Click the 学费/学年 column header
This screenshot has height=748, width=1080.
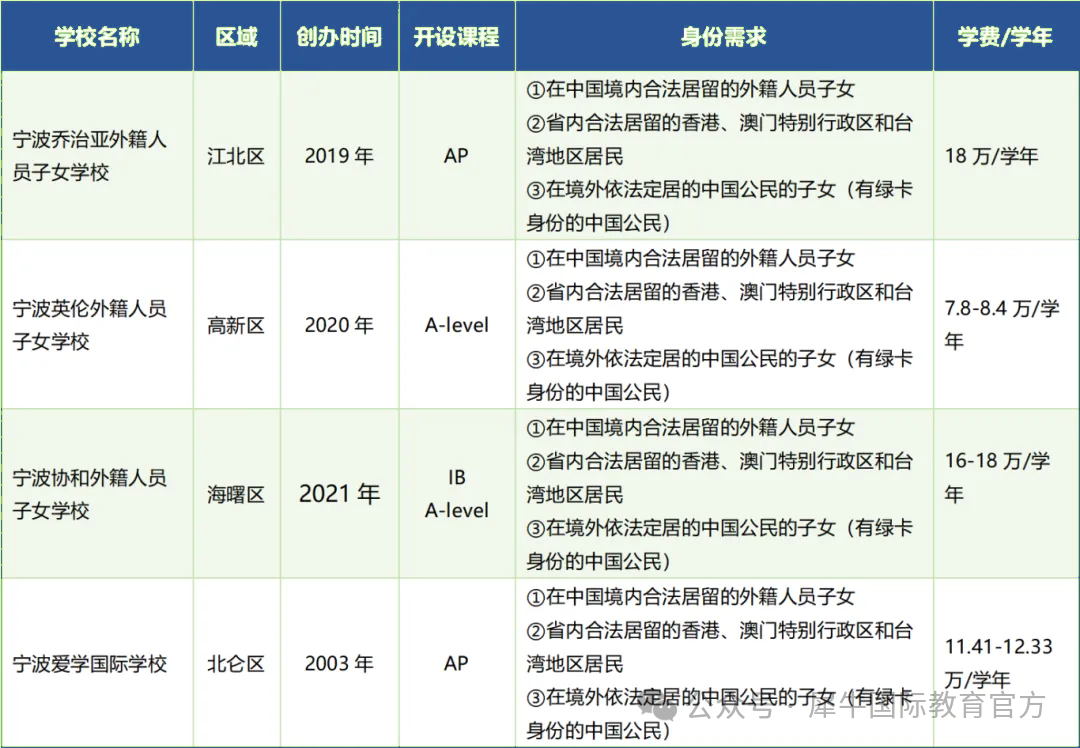(1006, 36)
